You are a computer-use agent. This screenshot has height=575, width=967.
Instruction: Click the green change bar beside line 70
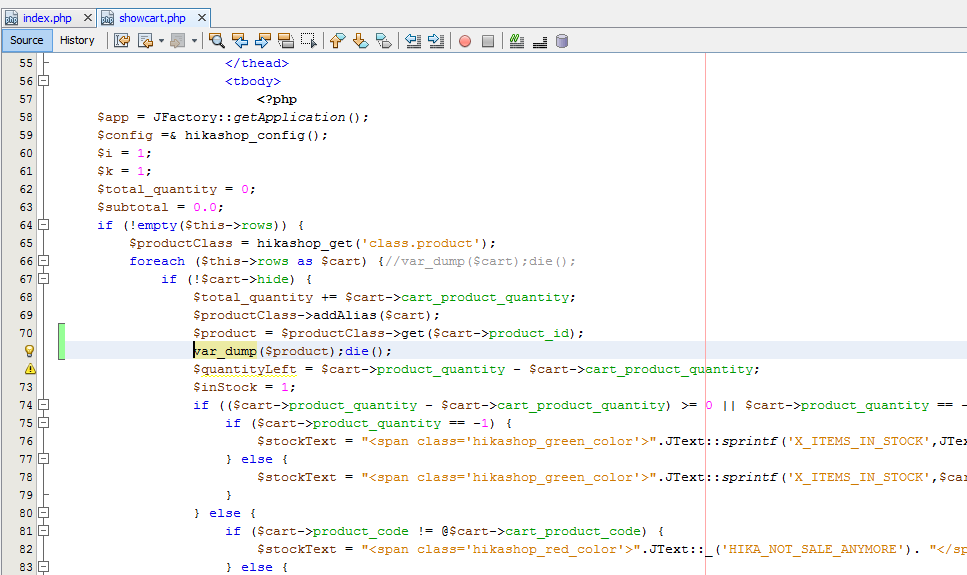62,341
